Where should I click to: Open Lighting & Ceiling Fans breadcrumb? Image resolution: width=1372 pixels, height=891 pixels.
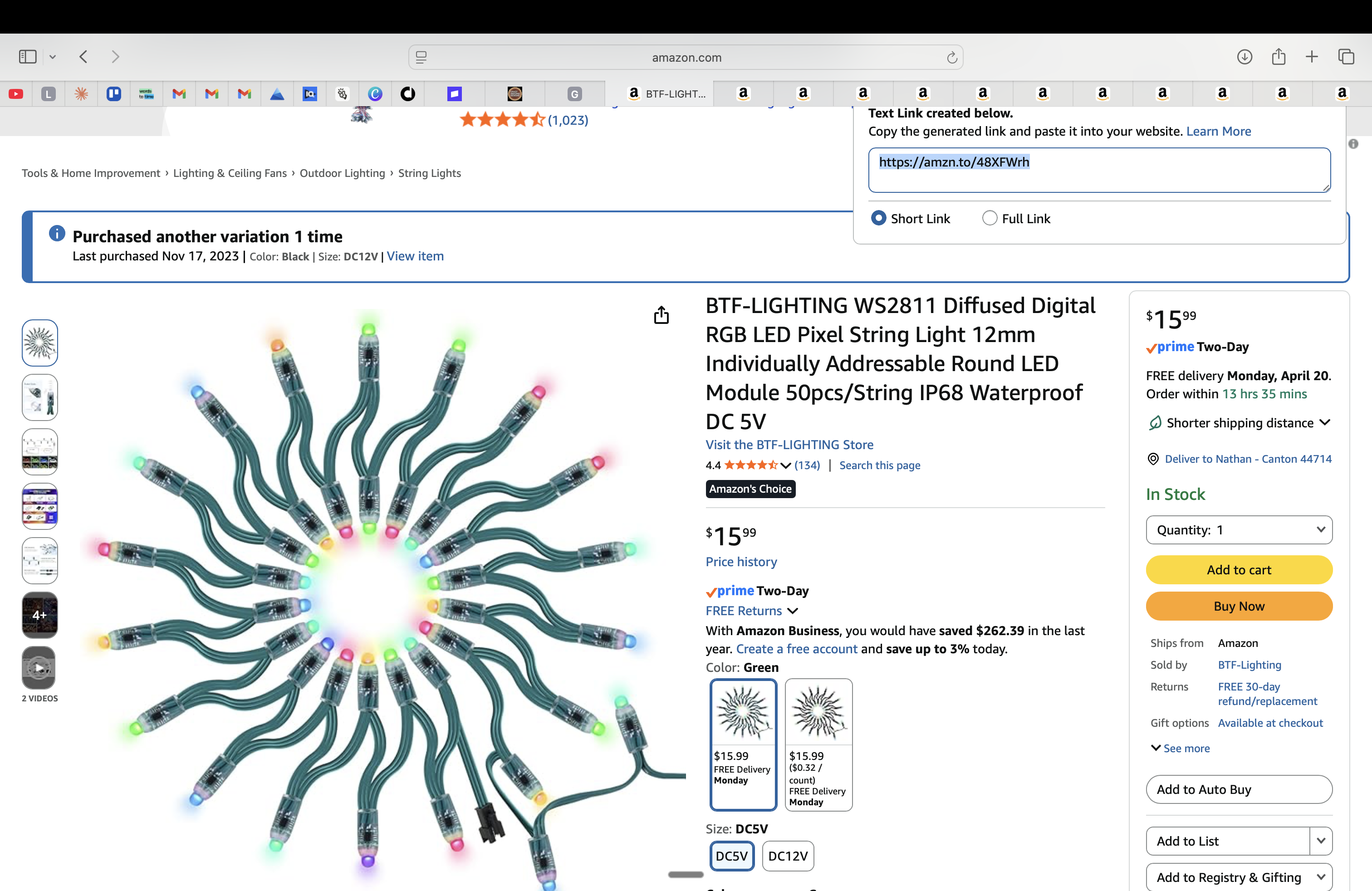pos(230,173)
